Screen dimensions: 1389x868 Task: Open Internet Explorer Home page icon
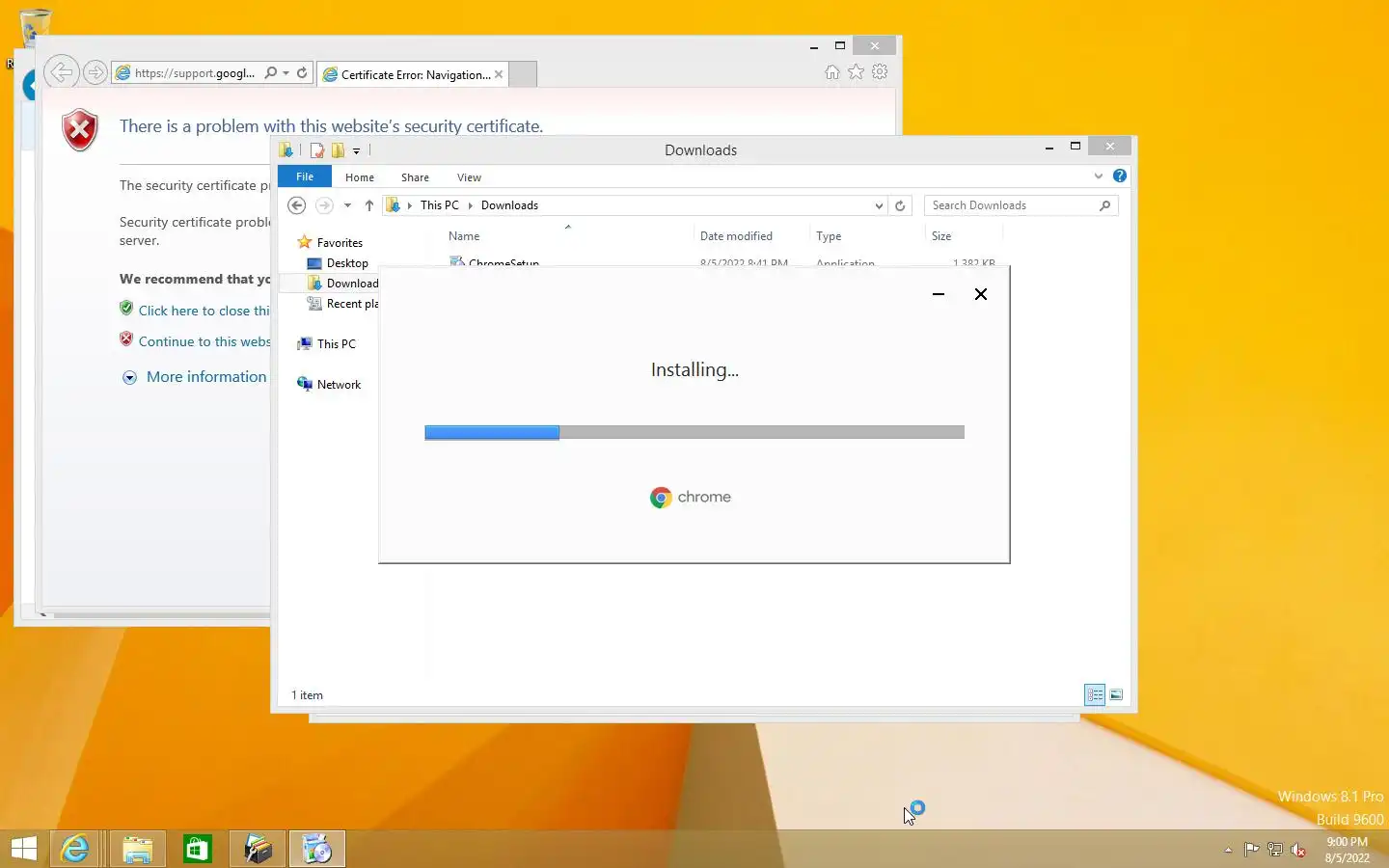coord(832,72)
